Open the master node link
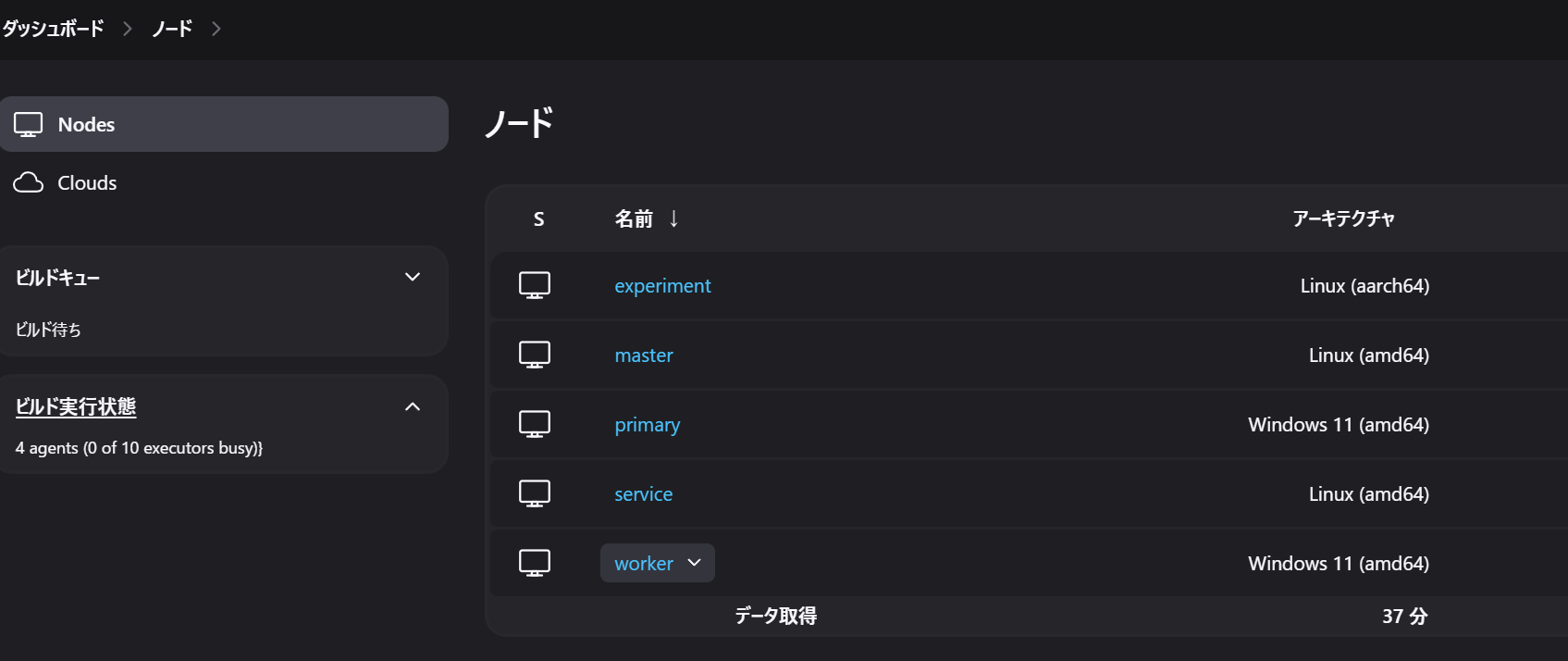 [x=644, y=355]
